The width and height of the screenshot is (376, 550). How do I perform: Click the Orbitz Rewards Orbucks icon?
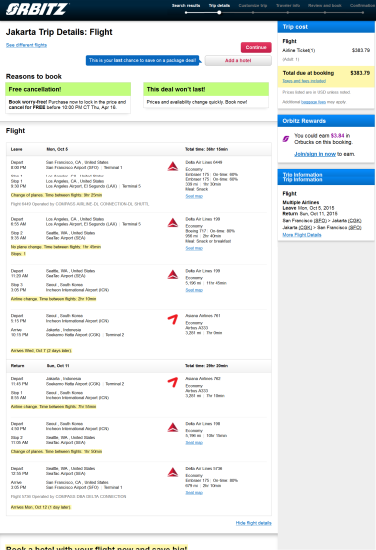(286, 139)
